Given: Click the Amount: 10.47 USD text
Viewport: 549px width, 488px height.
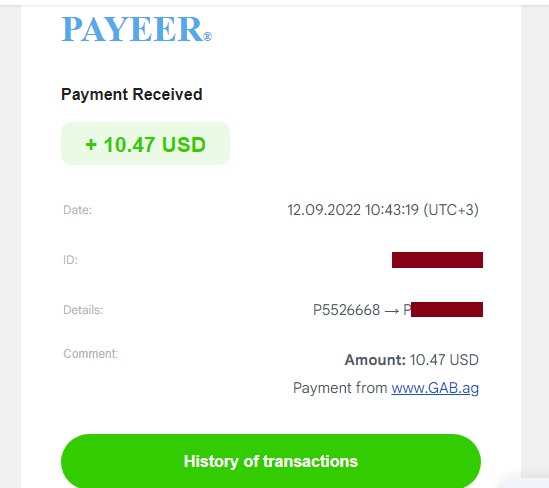Looking at the screenshot, I should pyautogui.click(x=411, y=360).
